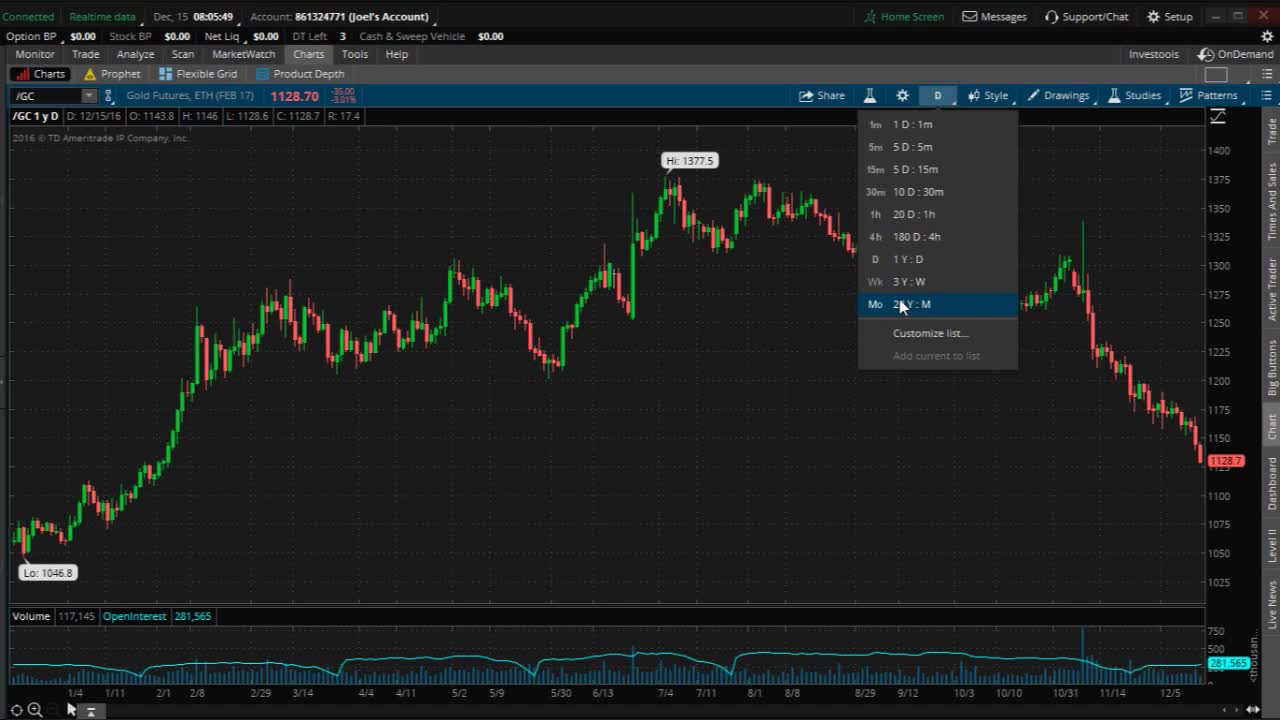
Task: Open chart settings gear icon
Action: click(902, 96)
